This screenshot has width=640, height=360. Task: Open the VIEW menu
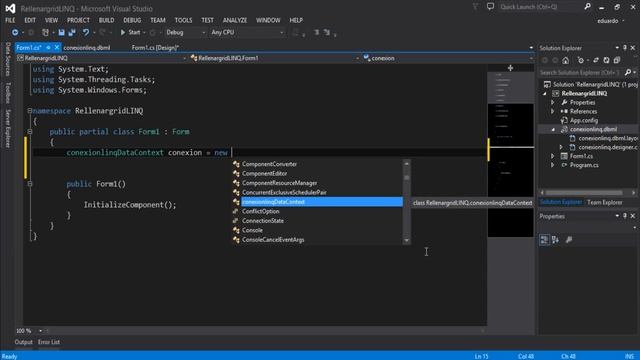point(51,20)
